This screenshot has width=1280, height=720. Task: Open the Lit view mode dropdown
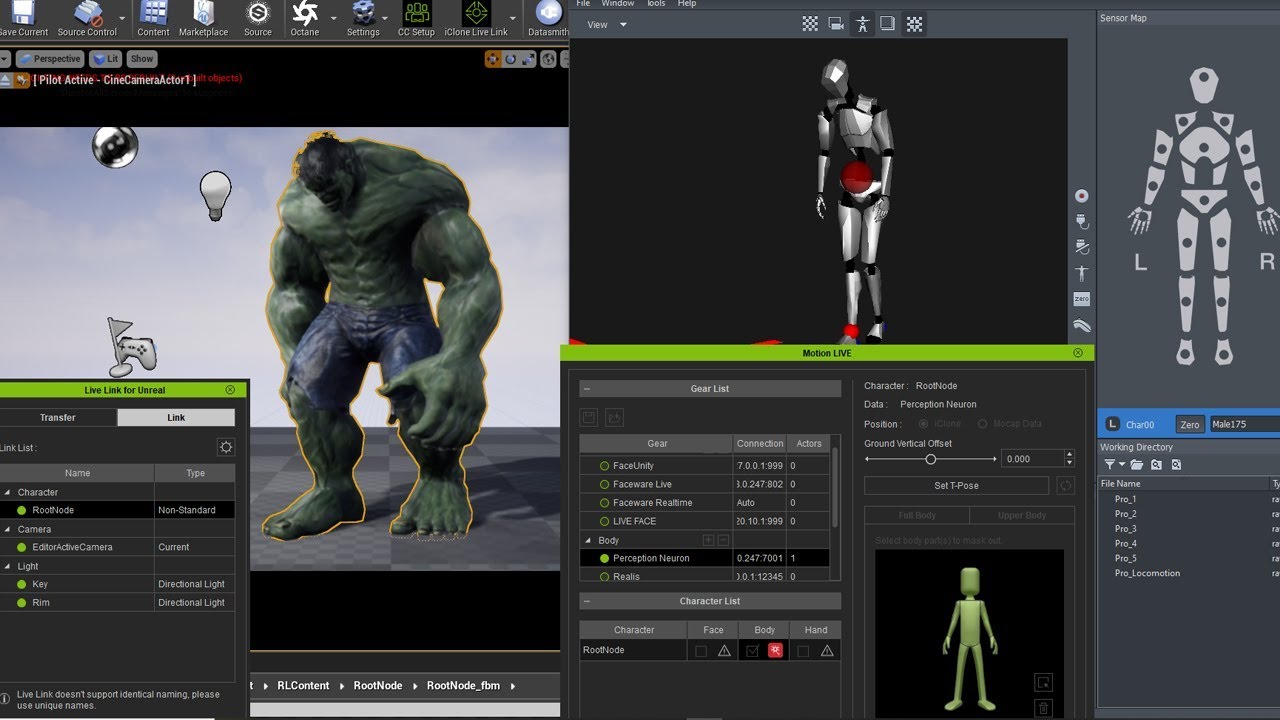click(x=106, y=59)
